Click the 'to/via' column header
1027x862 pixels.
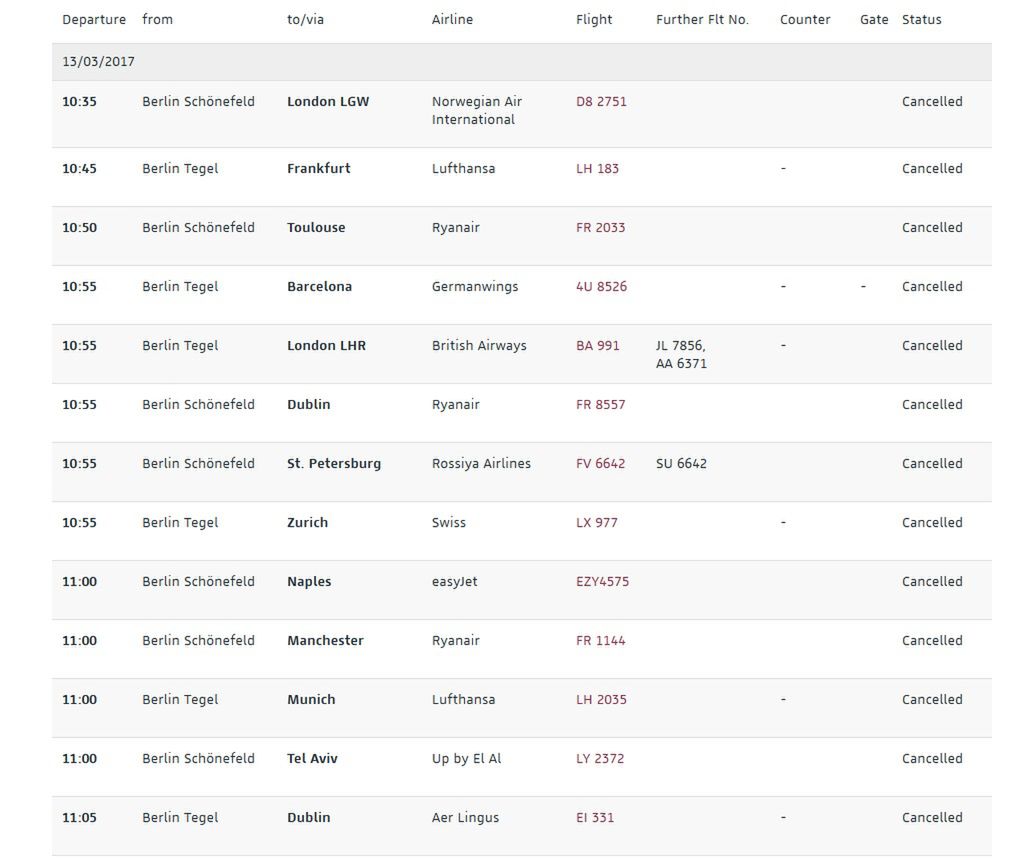click(x=305, y=20)
